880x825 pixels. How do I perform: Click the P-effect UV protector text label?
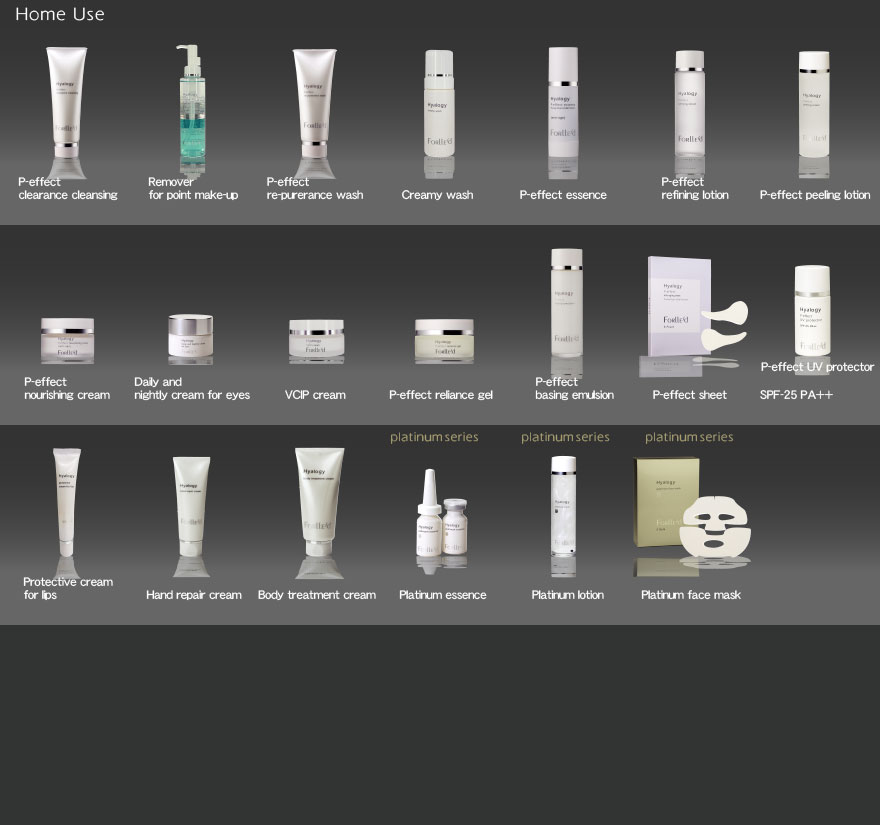pyautogui.click(x=817, y=367)
